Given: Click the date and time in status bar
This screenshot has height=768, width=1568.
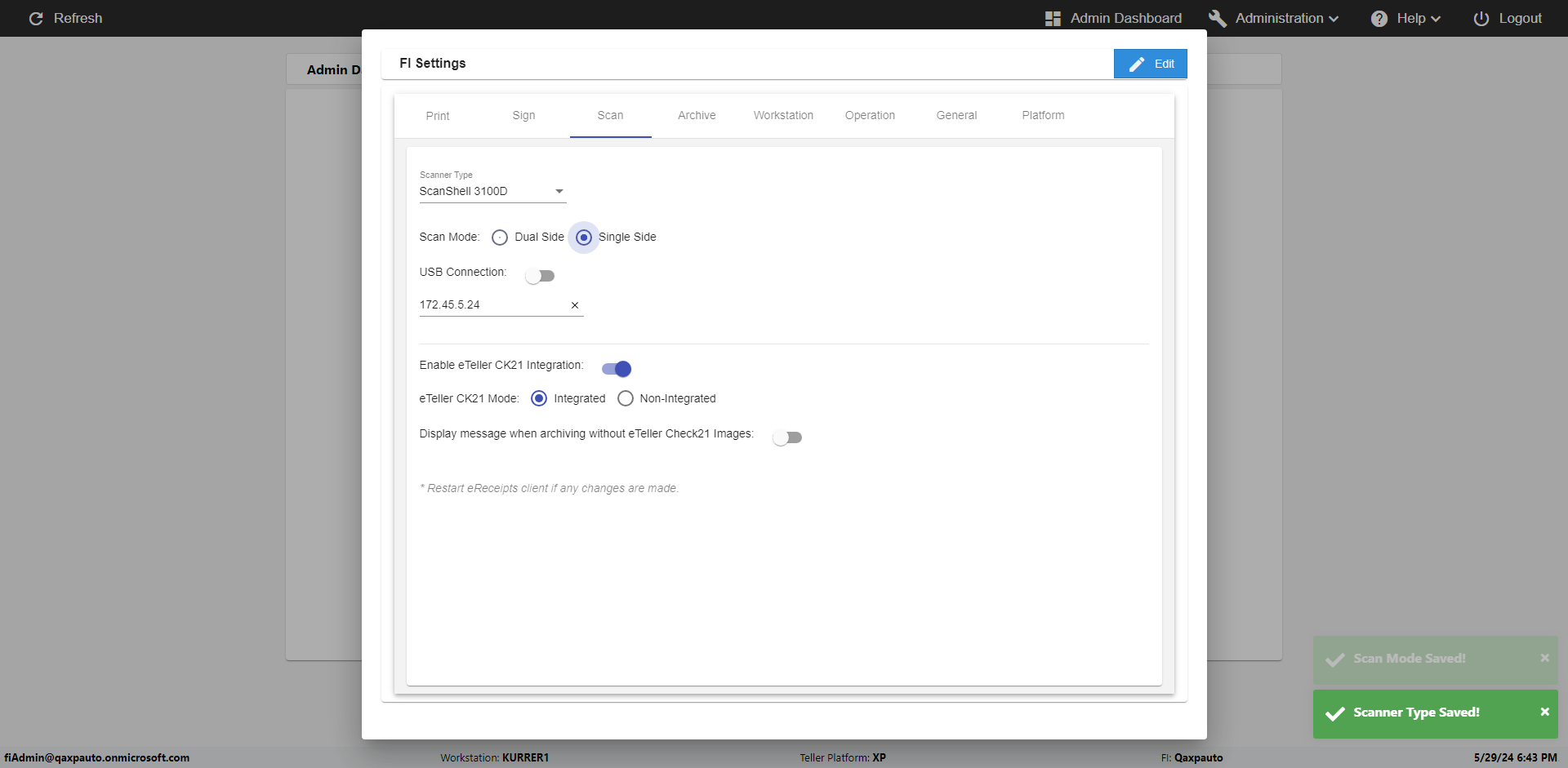Looking at the screenshot, I should click(x=1516, y=757).
